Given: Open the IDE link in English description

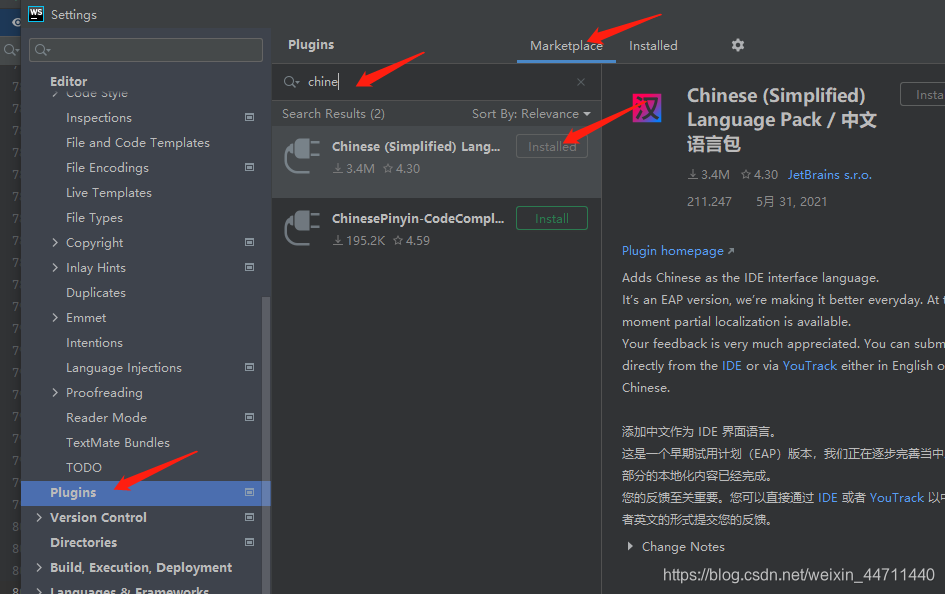Looking at the screenshot, I should [732, 366].
